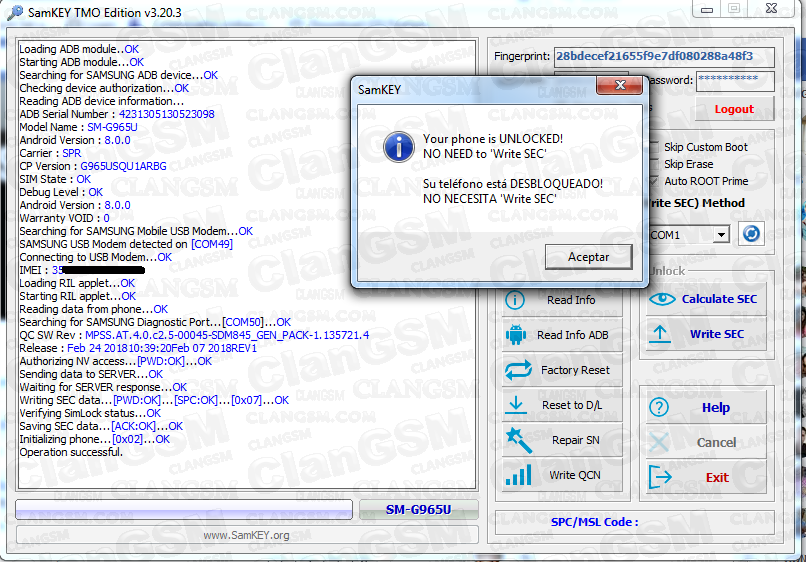Image resolution: width=806 pixels, height=562 pixels.
Task: Click the ADB Serial Number value 4231305130523098
Action: click(x=167, y=114)
